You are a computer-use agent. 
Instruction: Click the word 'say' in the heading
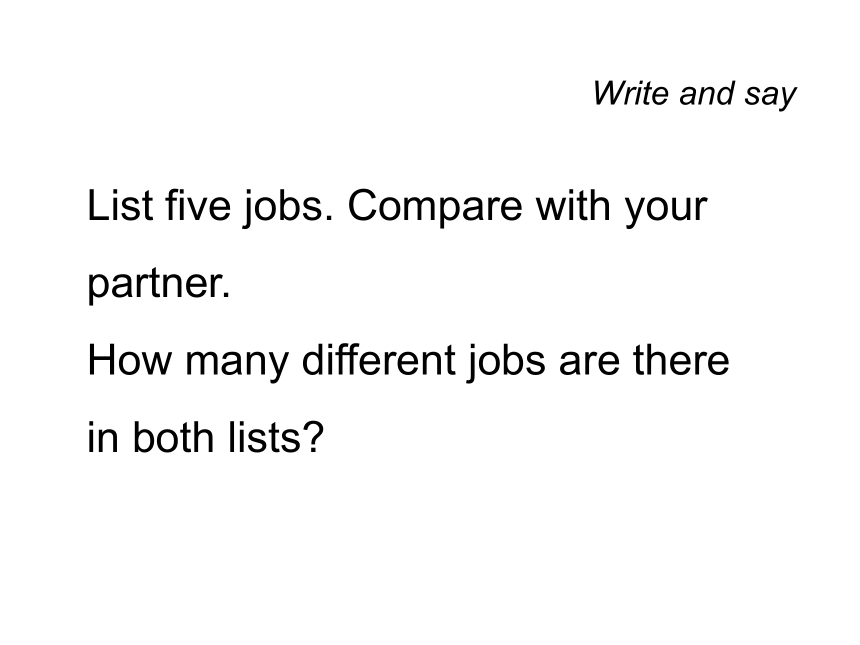click(770, 97)
